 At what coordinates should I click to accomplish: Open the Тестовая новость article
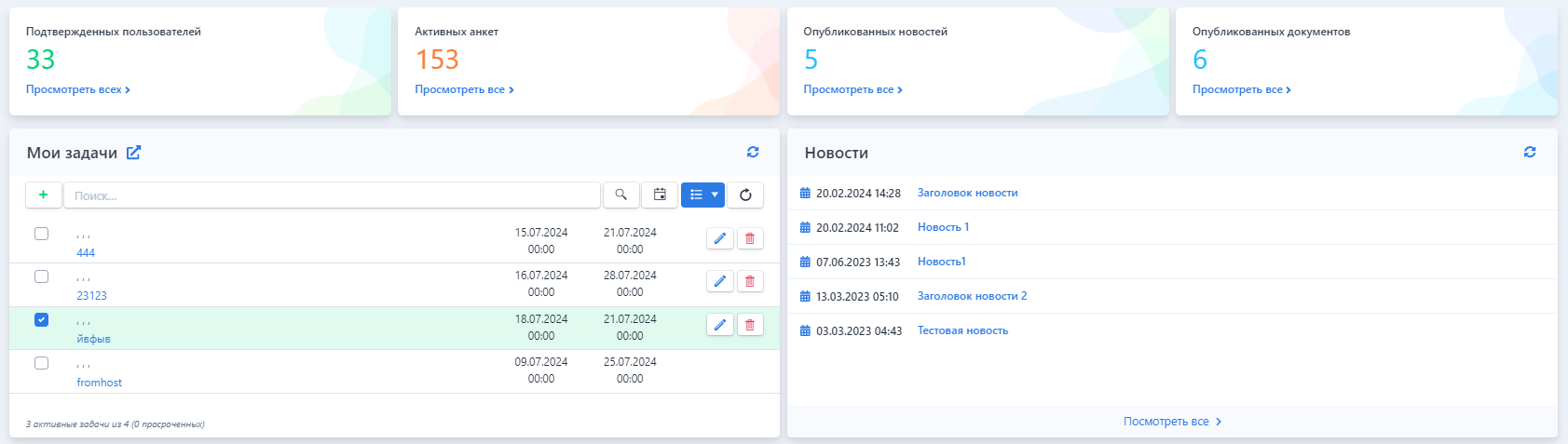pos(962,330)
